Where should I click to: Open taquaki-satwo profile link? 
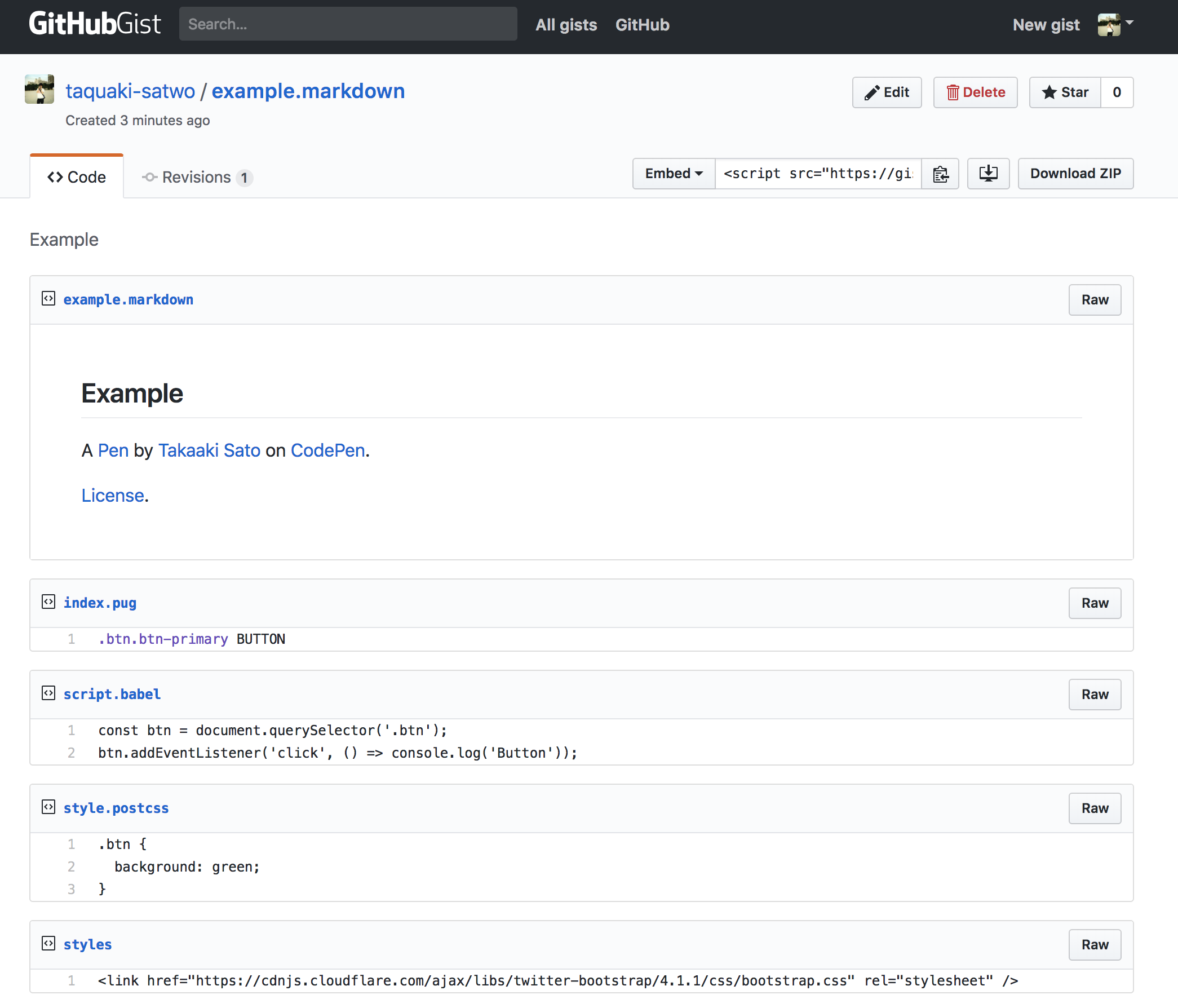coord(130,91)
